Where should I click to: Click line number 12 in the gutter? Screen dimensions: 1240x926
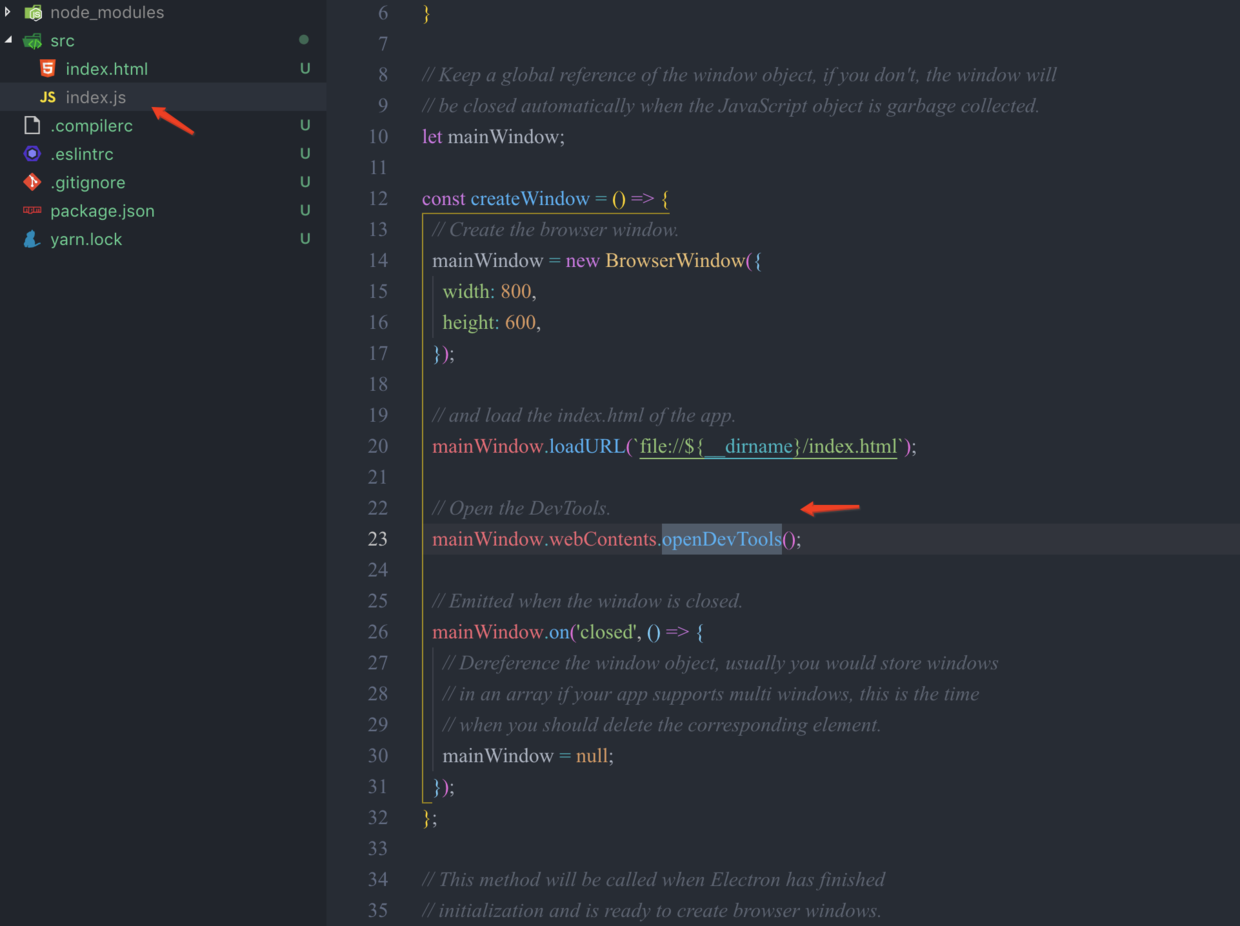[377, 198]
